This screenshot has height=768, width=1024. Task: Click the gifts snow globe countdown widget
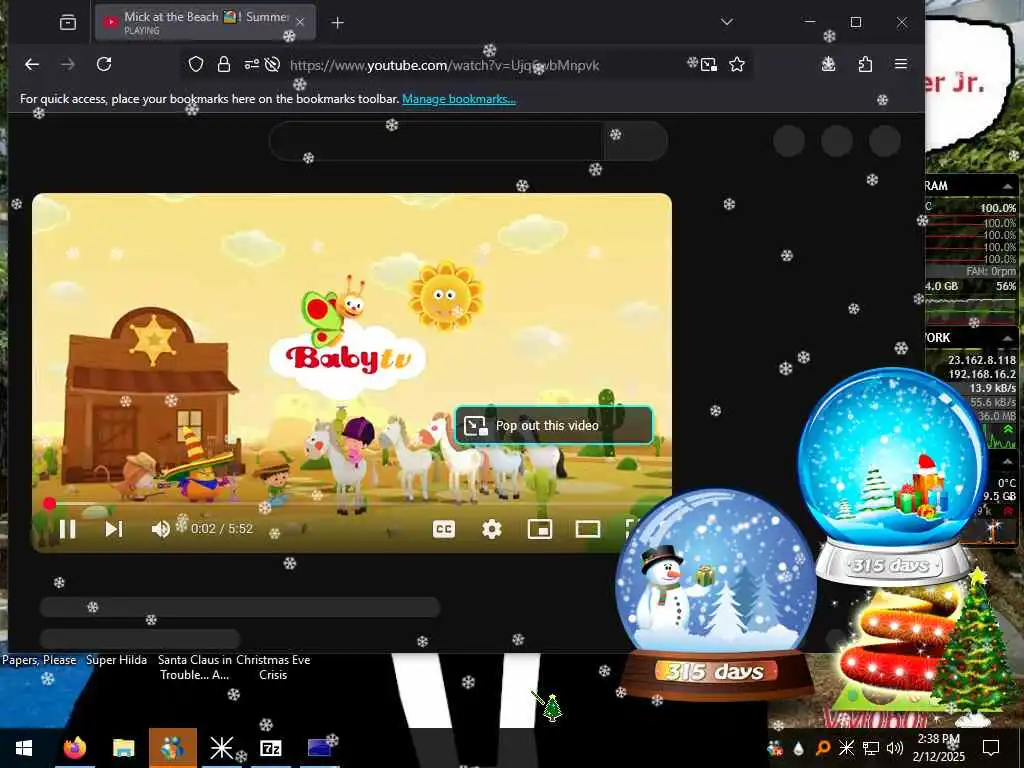click(893, 475)
